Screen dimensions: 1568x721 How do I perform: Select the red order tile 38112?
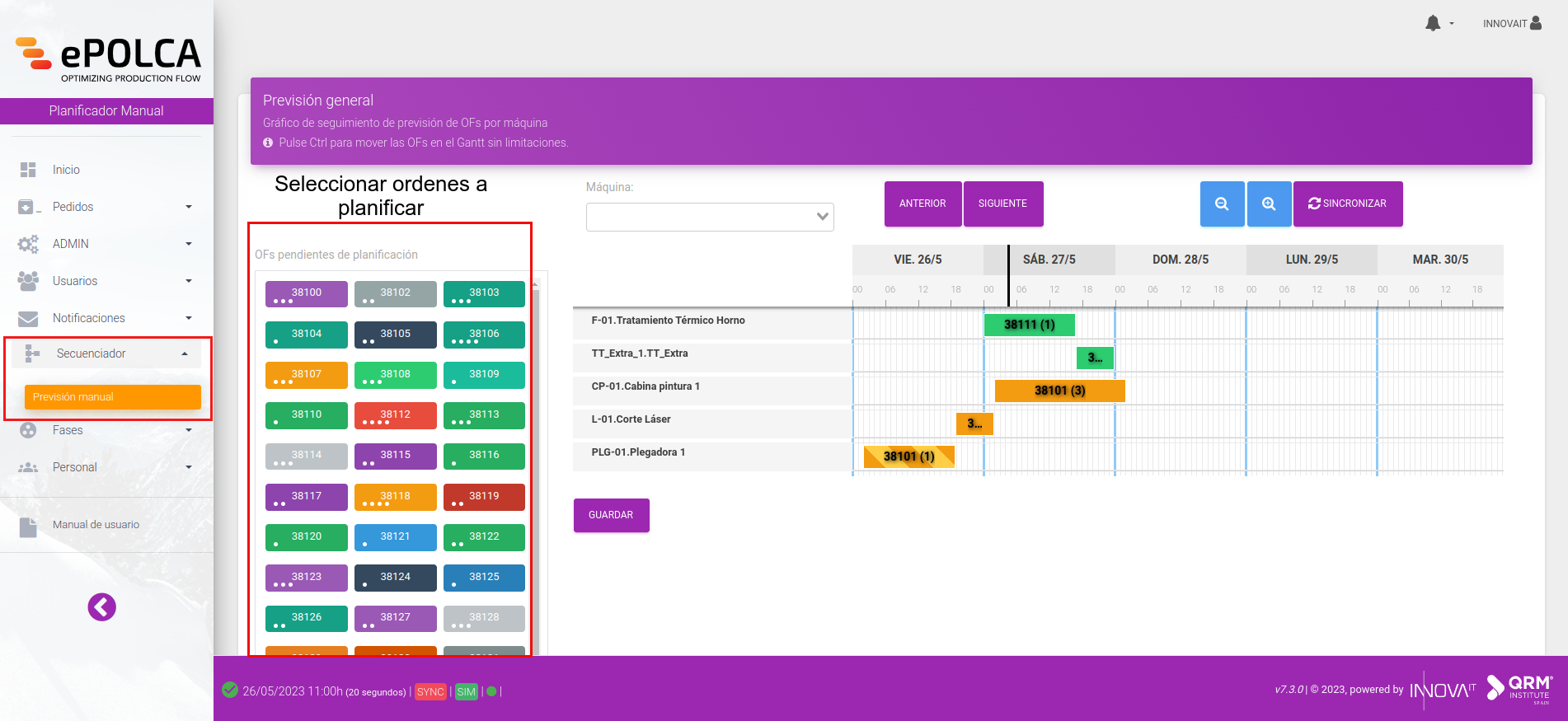pyautogui.click(x=396, y=415)
